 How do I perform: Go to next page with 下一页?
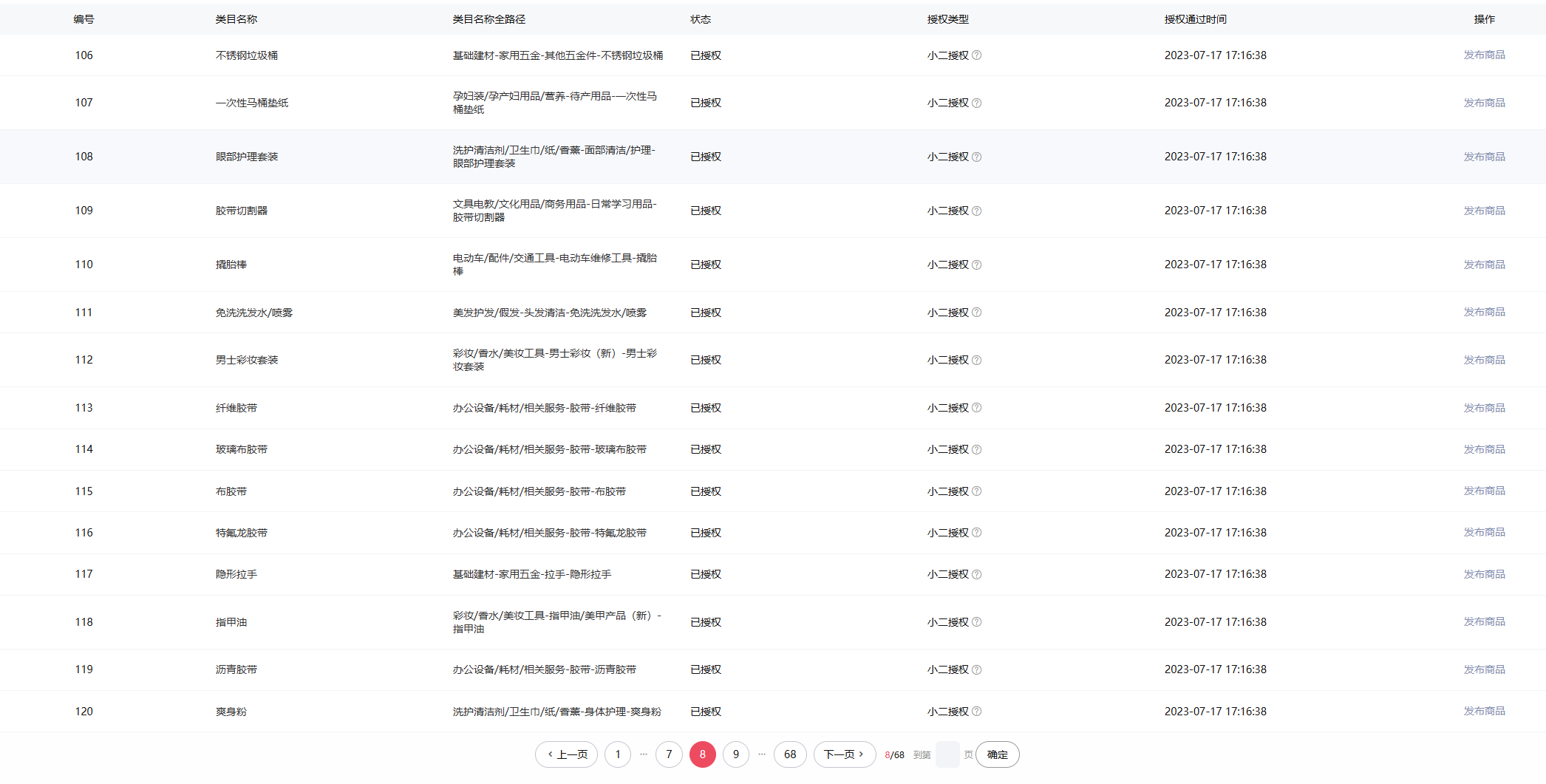coord(844,754)
